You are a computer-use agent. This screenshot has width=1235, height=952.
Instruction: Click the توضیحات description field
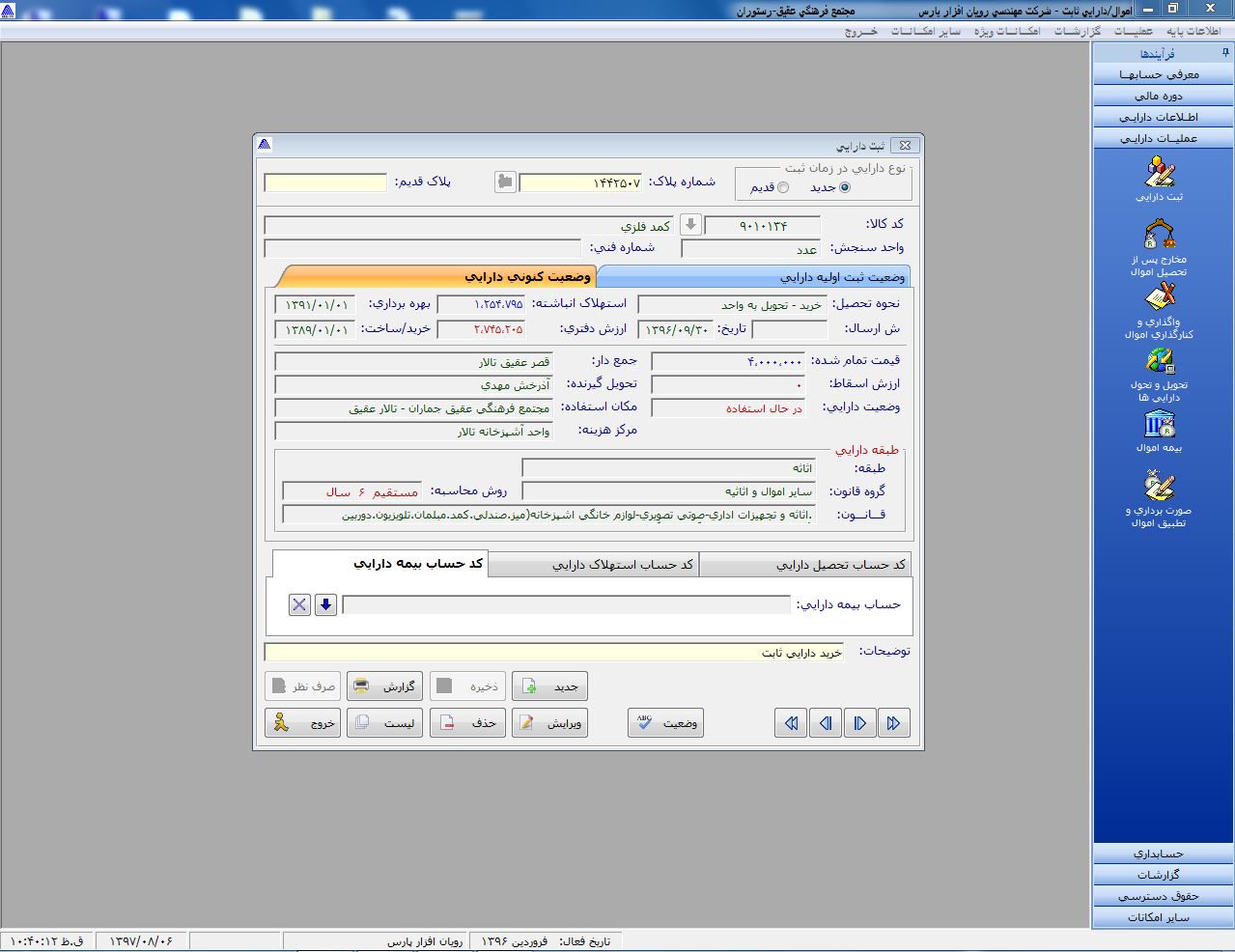pyautogui.click(x=554, y=653)
